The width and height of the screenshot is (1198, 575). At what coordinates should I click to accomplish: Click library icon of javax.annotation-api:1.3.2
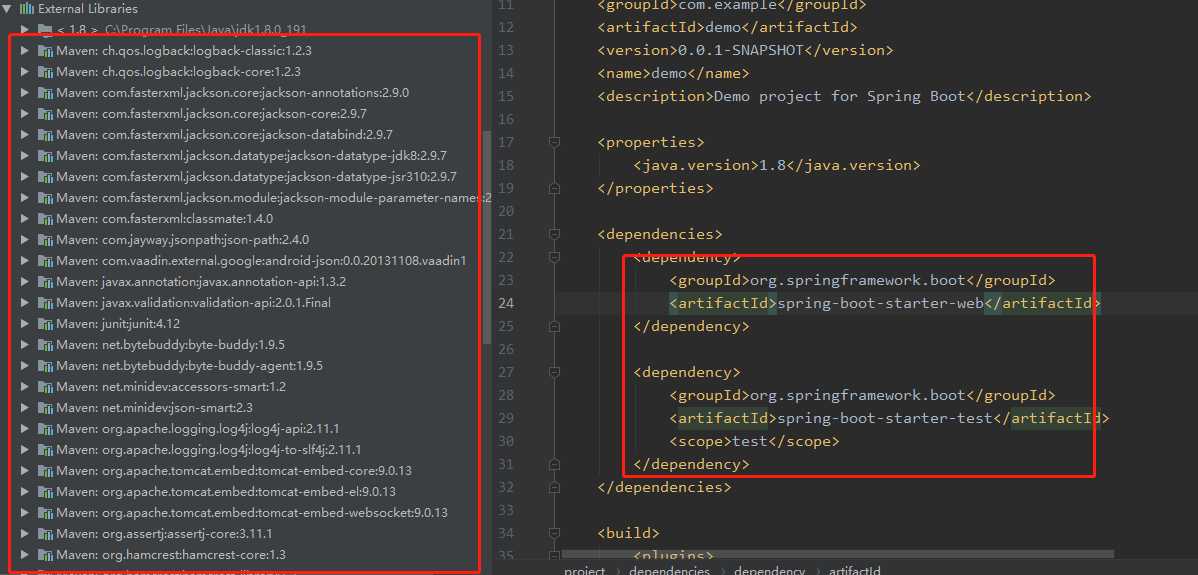[46, 282]
